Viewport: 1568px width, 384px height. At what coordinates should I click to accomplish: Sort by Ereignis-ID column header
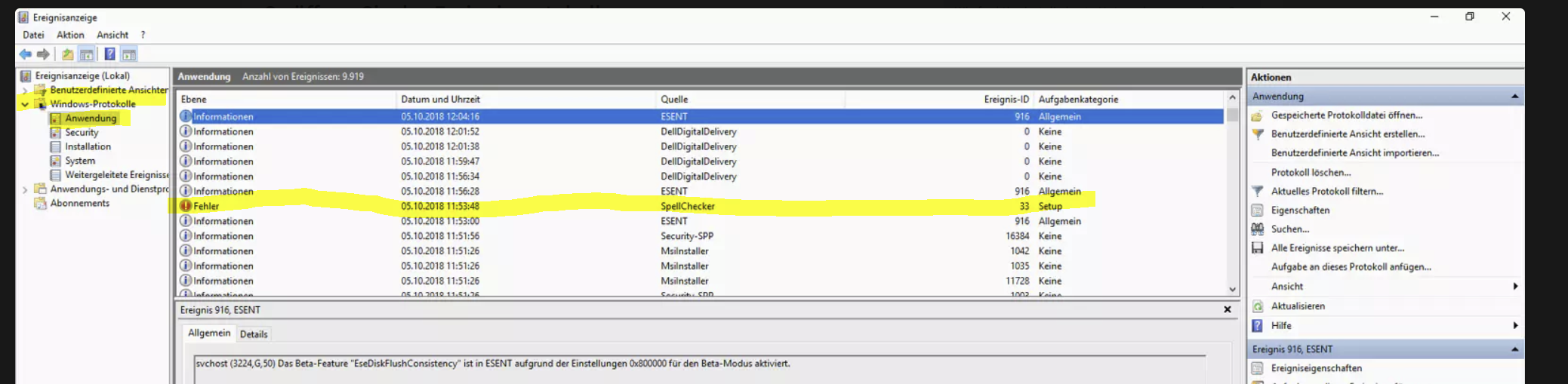click(939, 99)
